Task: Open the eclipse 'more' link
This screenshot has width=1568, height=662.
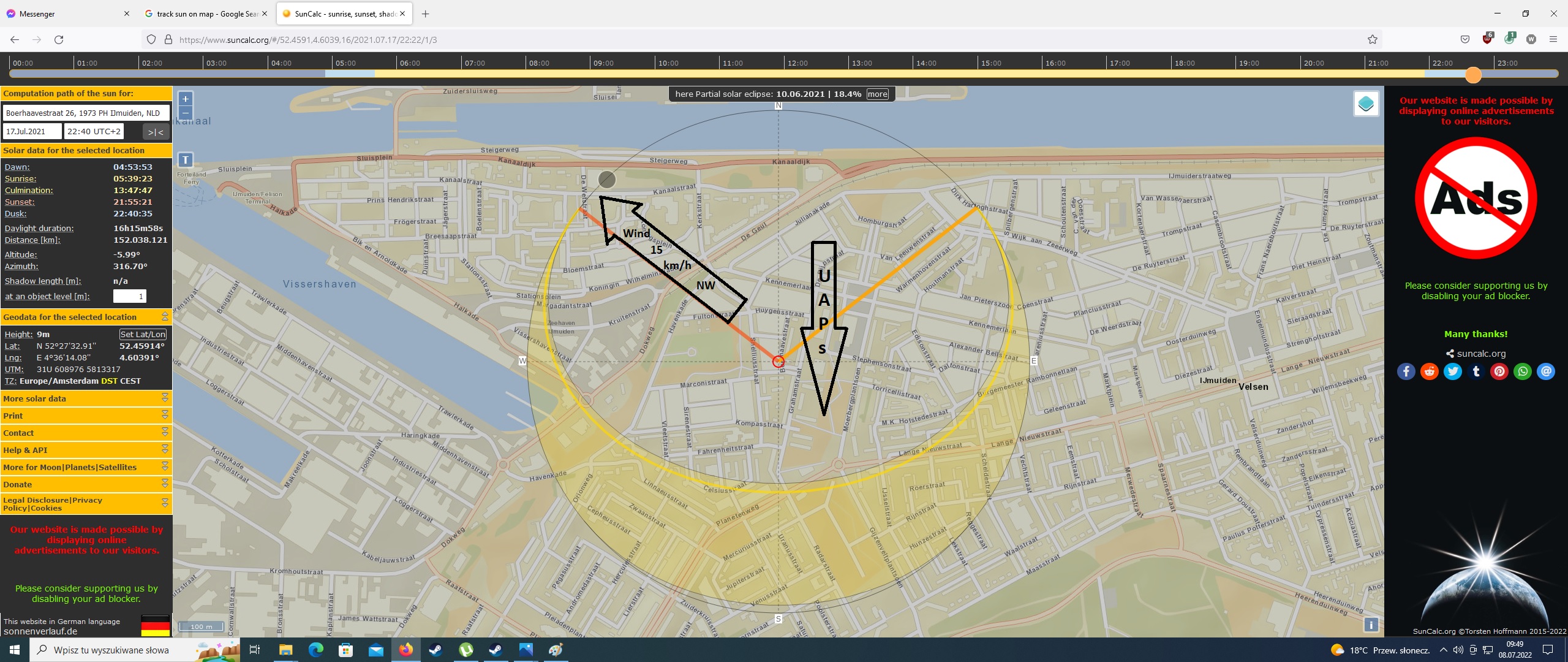Action: click(x=877, y=94)
